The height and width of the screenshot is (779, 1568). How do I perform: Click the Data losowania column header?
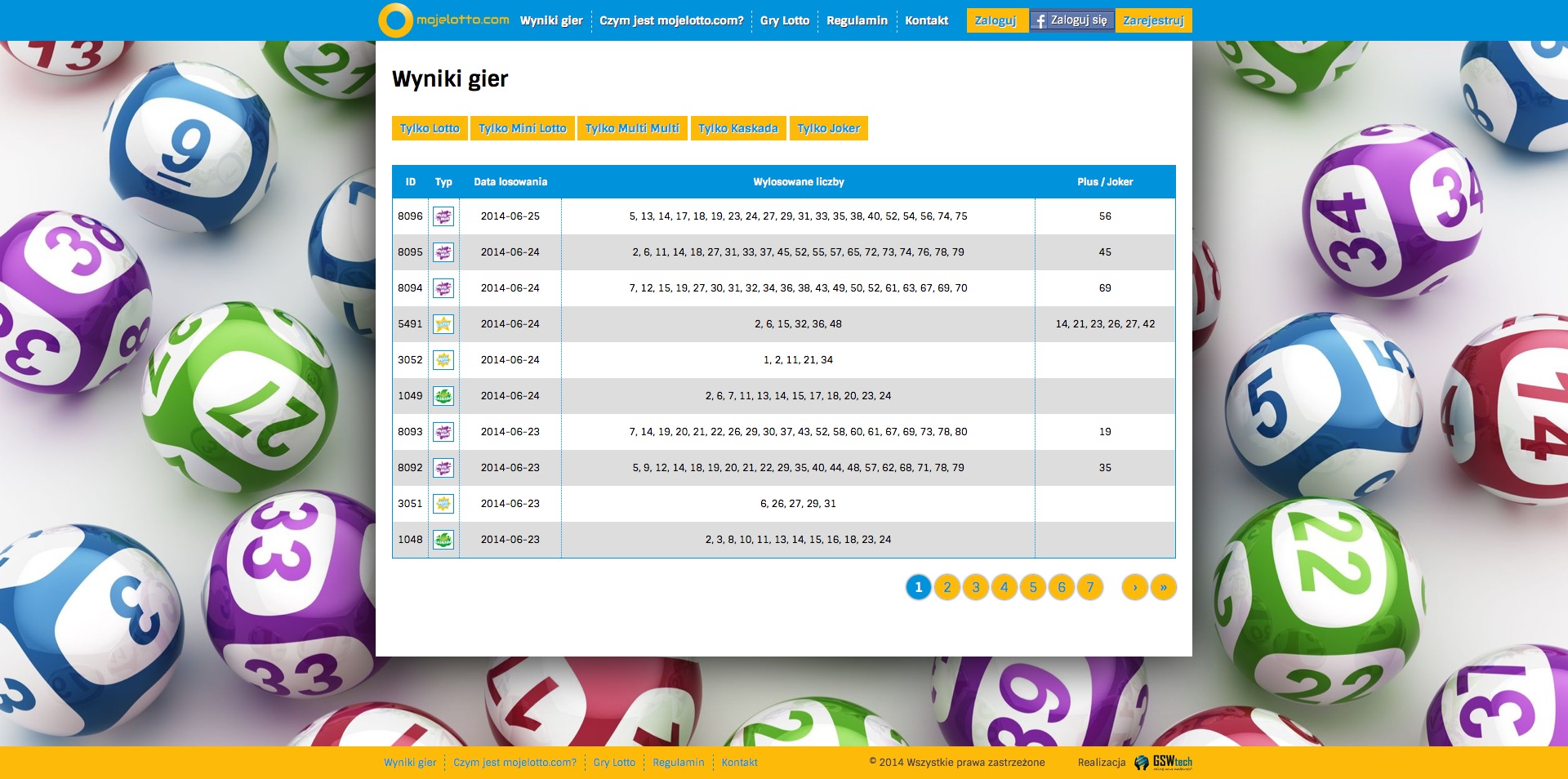coord(510,182)
